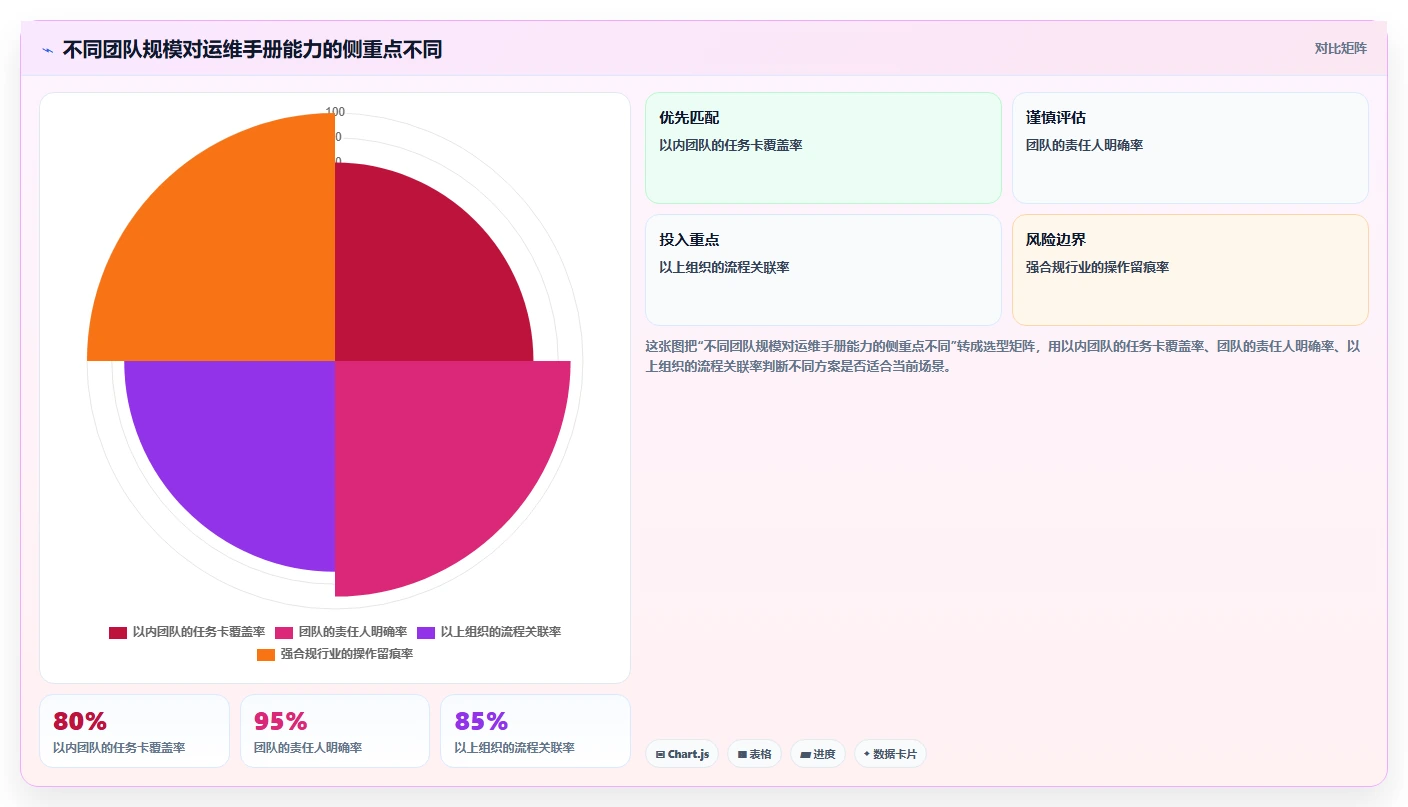Toggle legend item 以上组织的流程关联率

[489, 632]
